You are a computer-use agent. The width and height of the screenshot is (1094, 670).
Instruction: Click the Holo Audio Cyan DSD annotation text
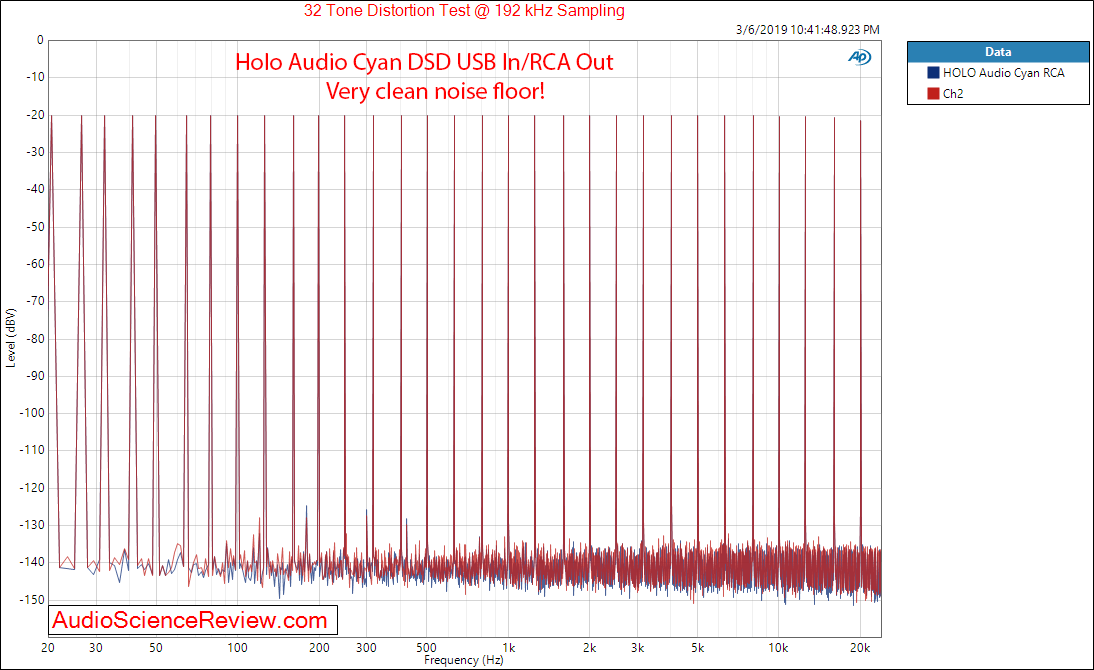click(x=424, y=62)
